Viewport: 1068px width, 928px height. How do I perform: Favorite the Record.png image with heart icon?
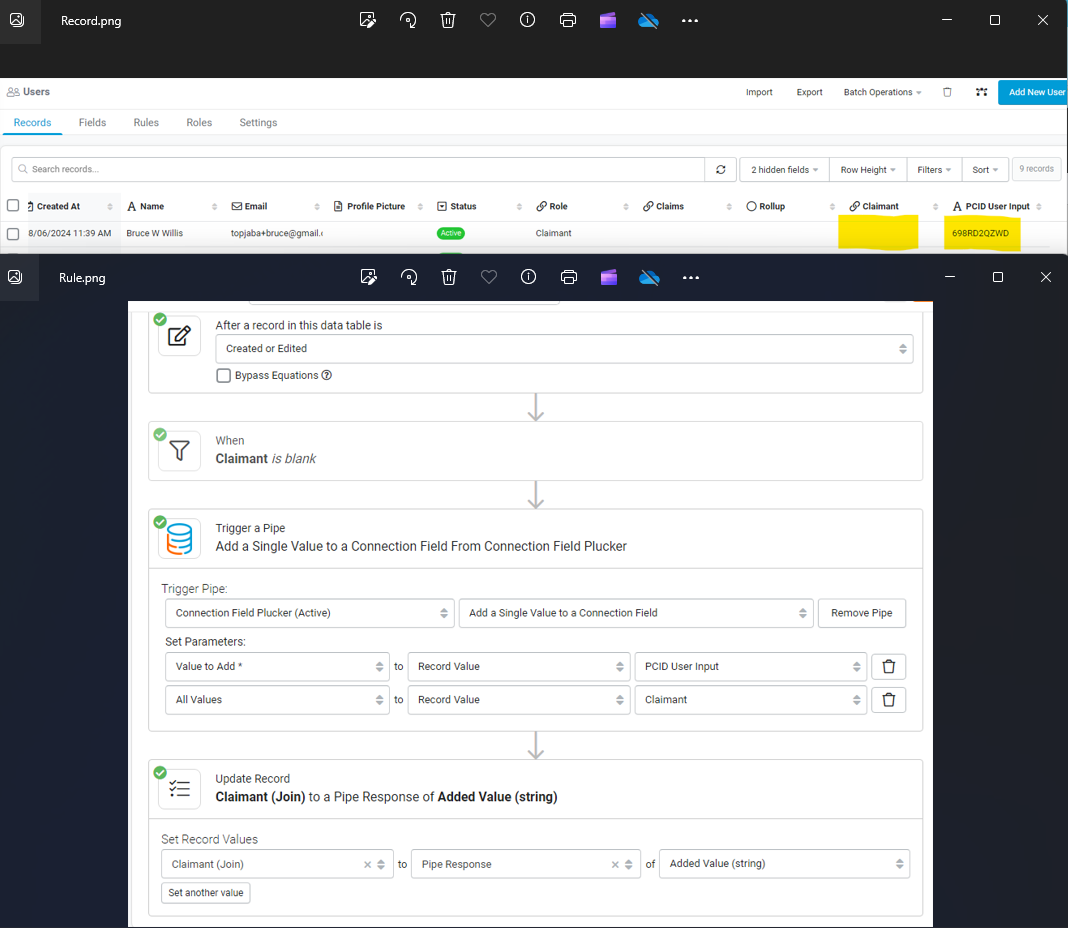488,20
